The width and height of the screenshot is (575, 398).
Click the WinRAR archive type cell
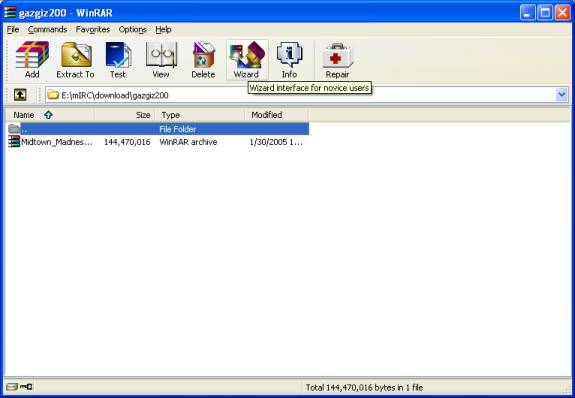click(188, 142)
